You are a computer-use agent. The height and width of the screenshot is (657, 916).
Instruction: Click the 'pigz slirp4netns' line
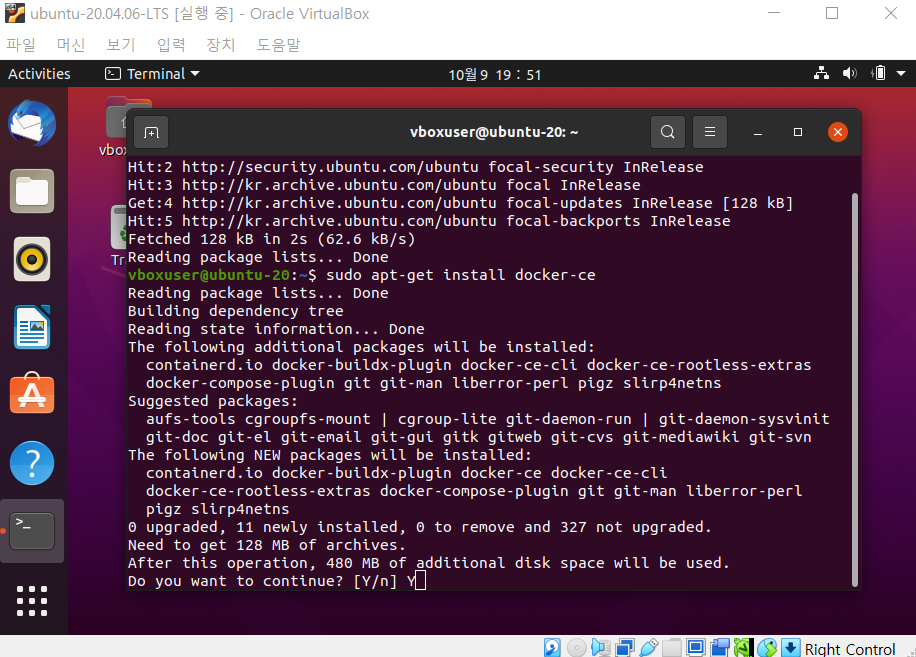click(217, 509)
